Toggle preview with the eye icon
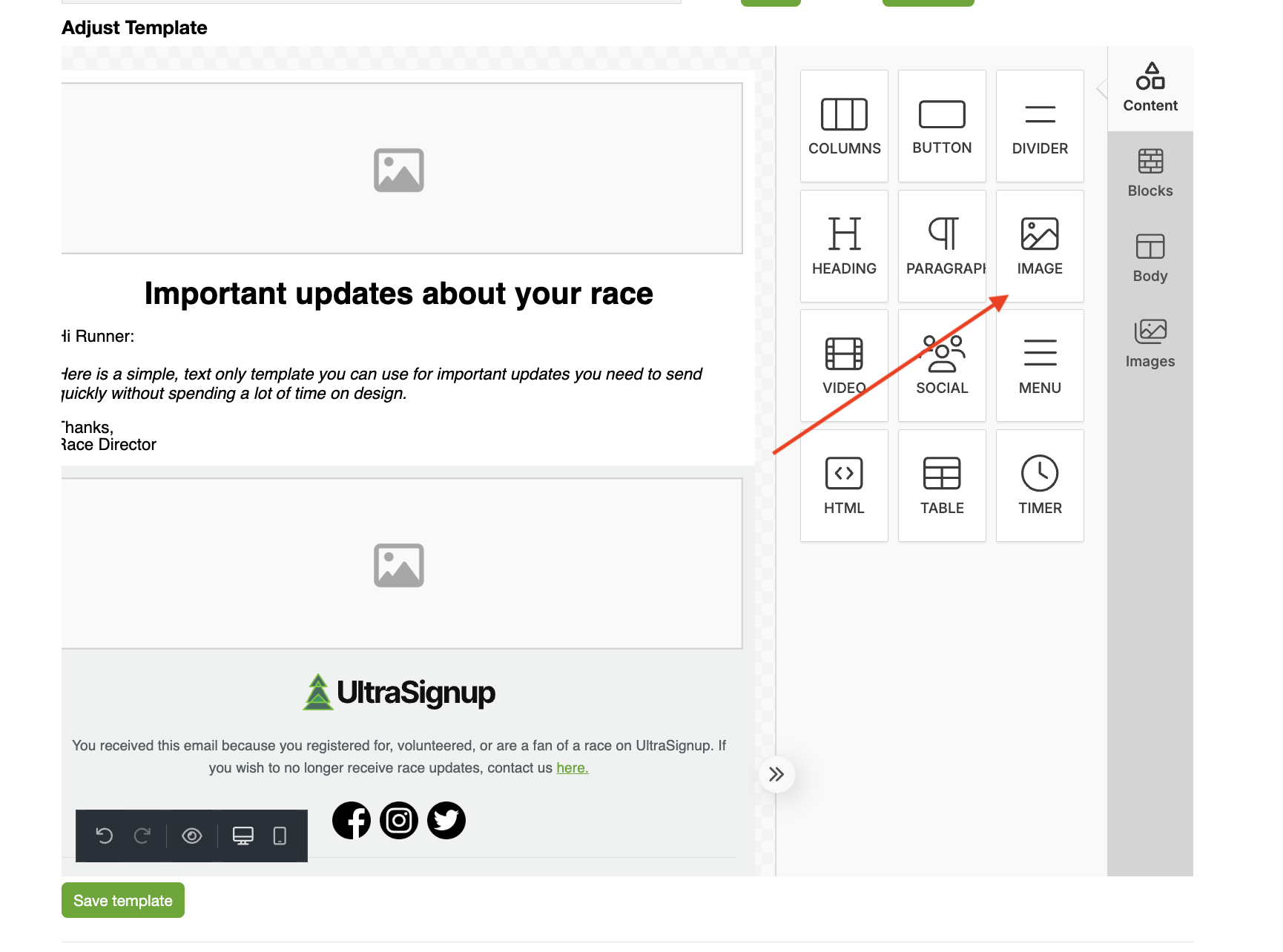Screen dimensions: 1283x952 (x=192, y=836)
